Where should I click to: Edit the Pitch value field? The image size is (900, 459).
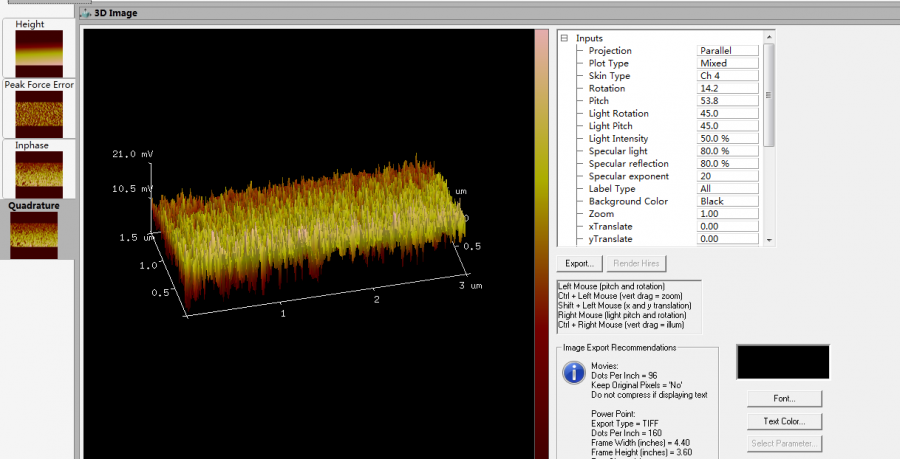pyautogui.click(x=727, y=101)
